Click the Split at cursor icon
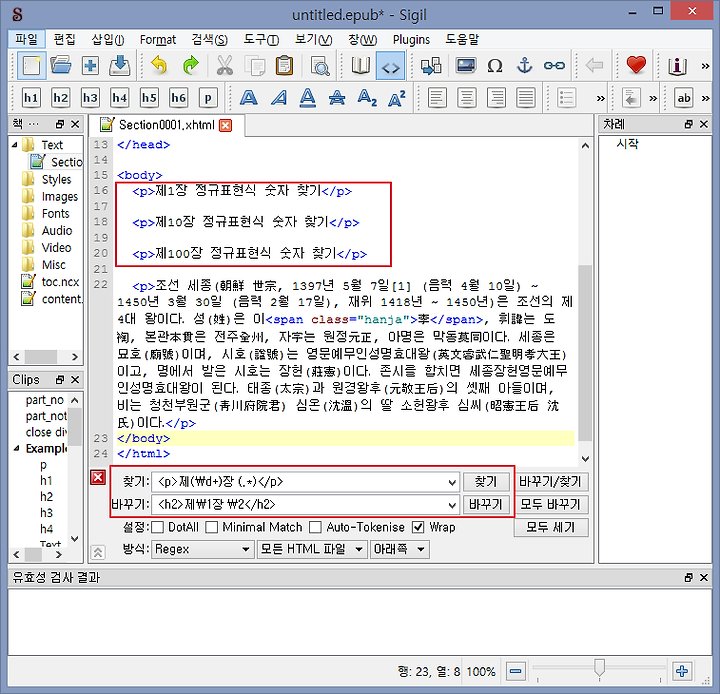 [x=431, y=66]
